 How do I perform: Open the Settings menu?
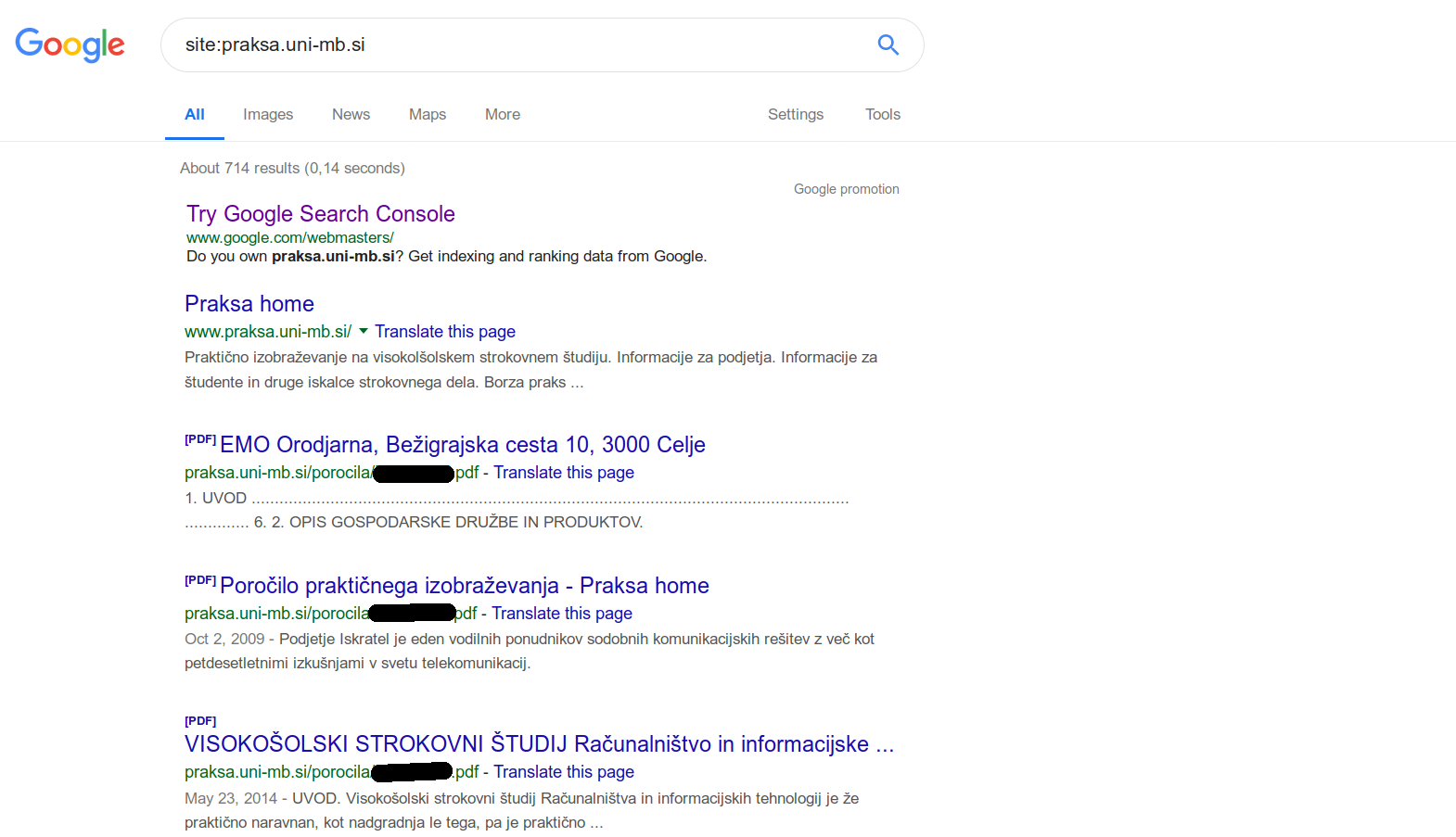point(796,114)
